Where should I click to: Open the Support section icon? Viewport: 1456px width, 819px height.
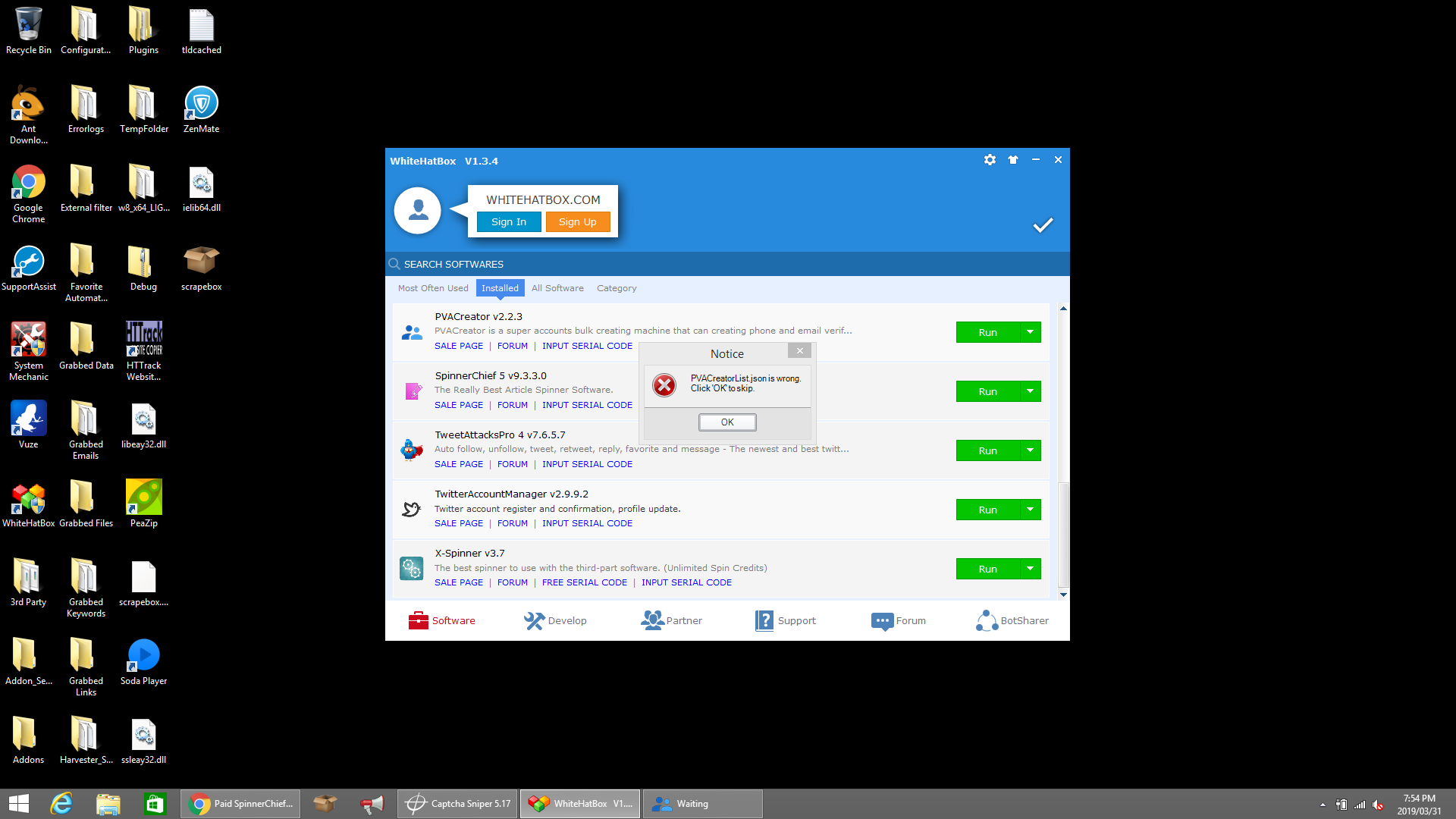(x=764, y=620)
